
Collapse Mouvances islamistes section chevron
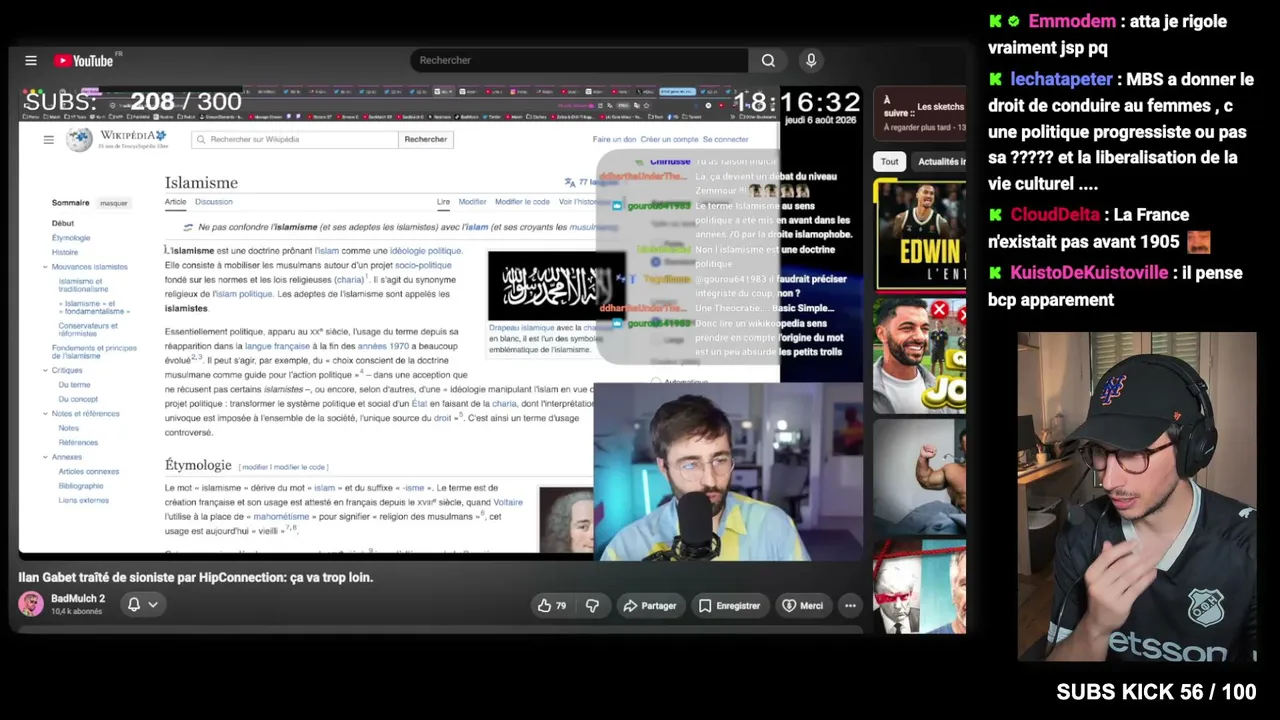tap(45, 267)
